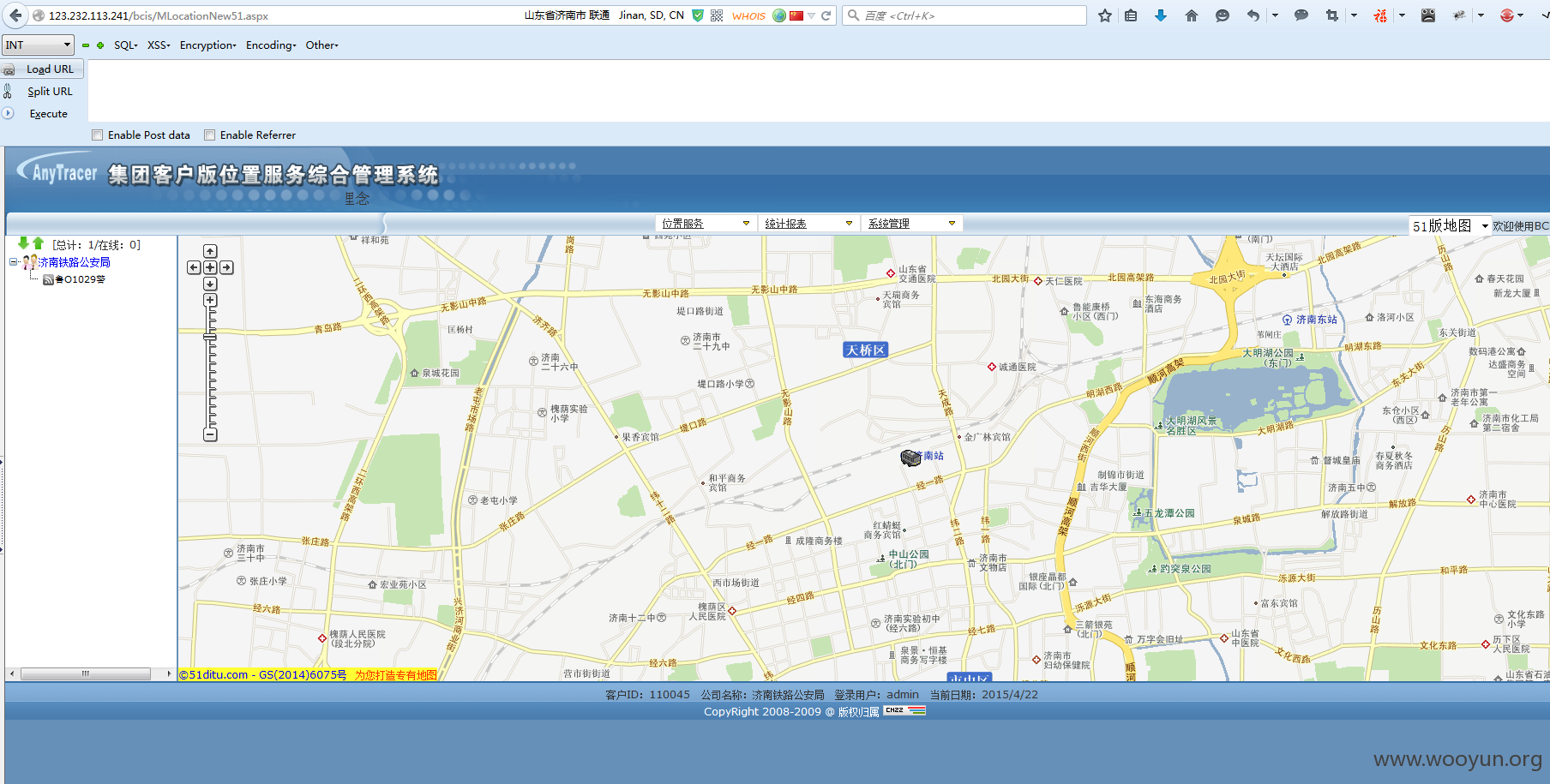This screenshot has width=1550, height=784.
Task: Click the green minus HackBar icon
Action: point(86,45)
